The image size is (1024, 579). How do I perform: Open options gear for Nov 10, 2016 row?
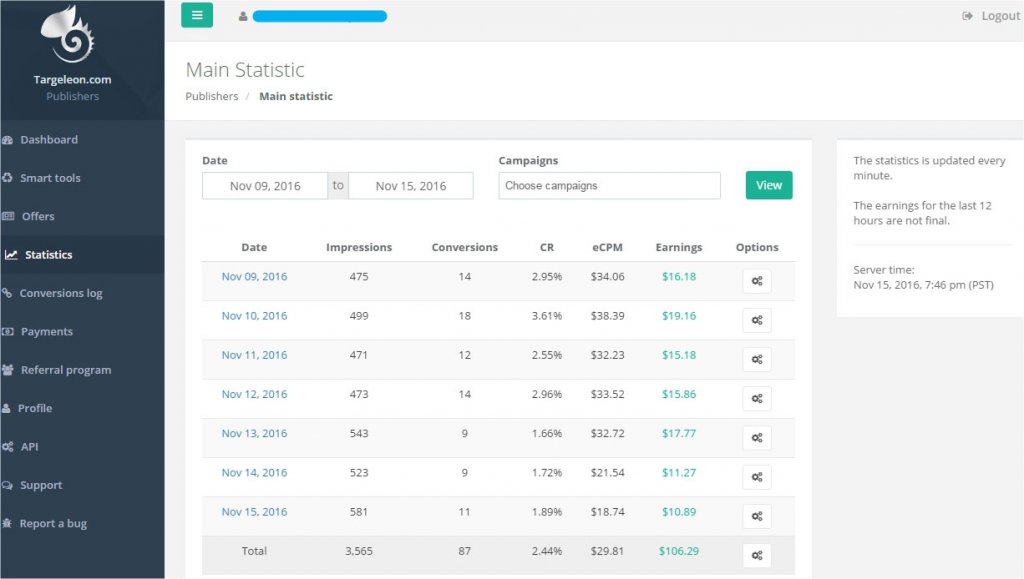(x=756, y=320)
